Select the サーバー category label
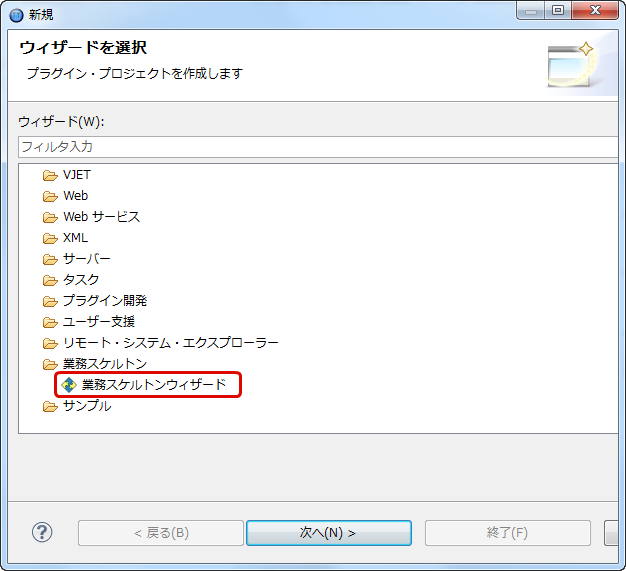The height and width of the screenshot is (571, 626). click(87, 259)
